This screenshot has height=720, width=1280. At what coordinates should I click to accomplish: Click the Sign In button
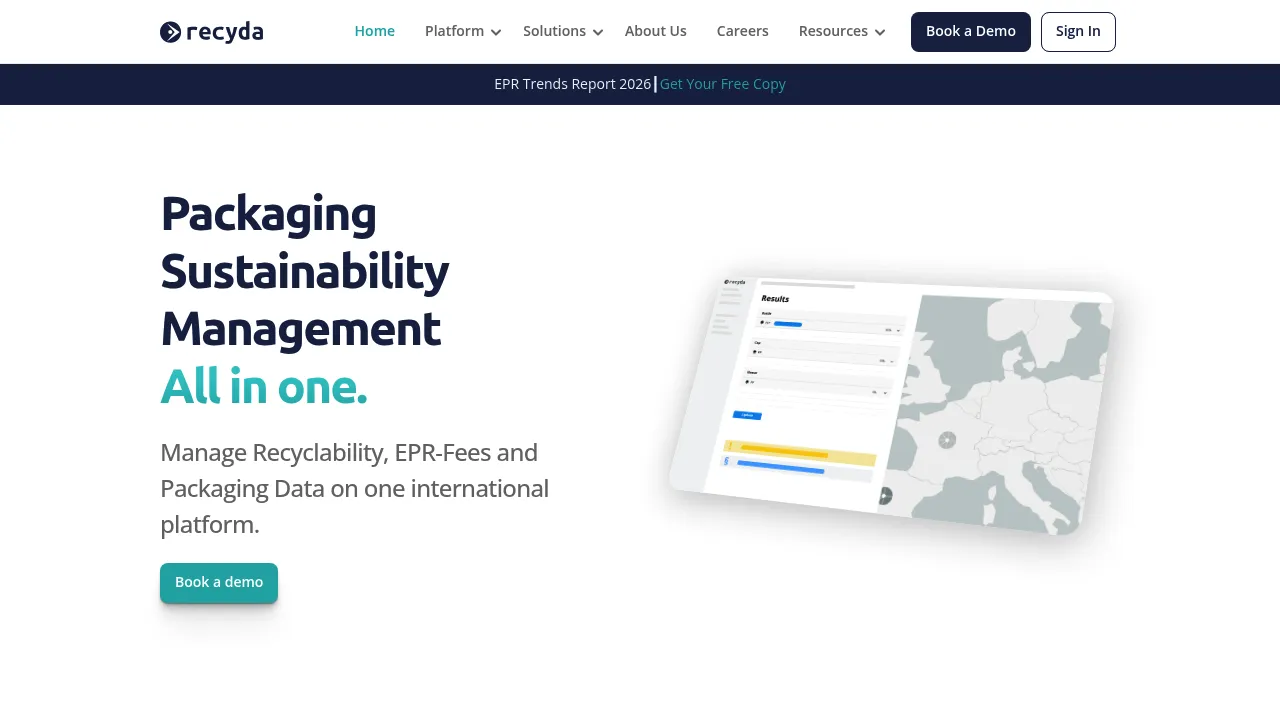click(x=1078, y=32)
